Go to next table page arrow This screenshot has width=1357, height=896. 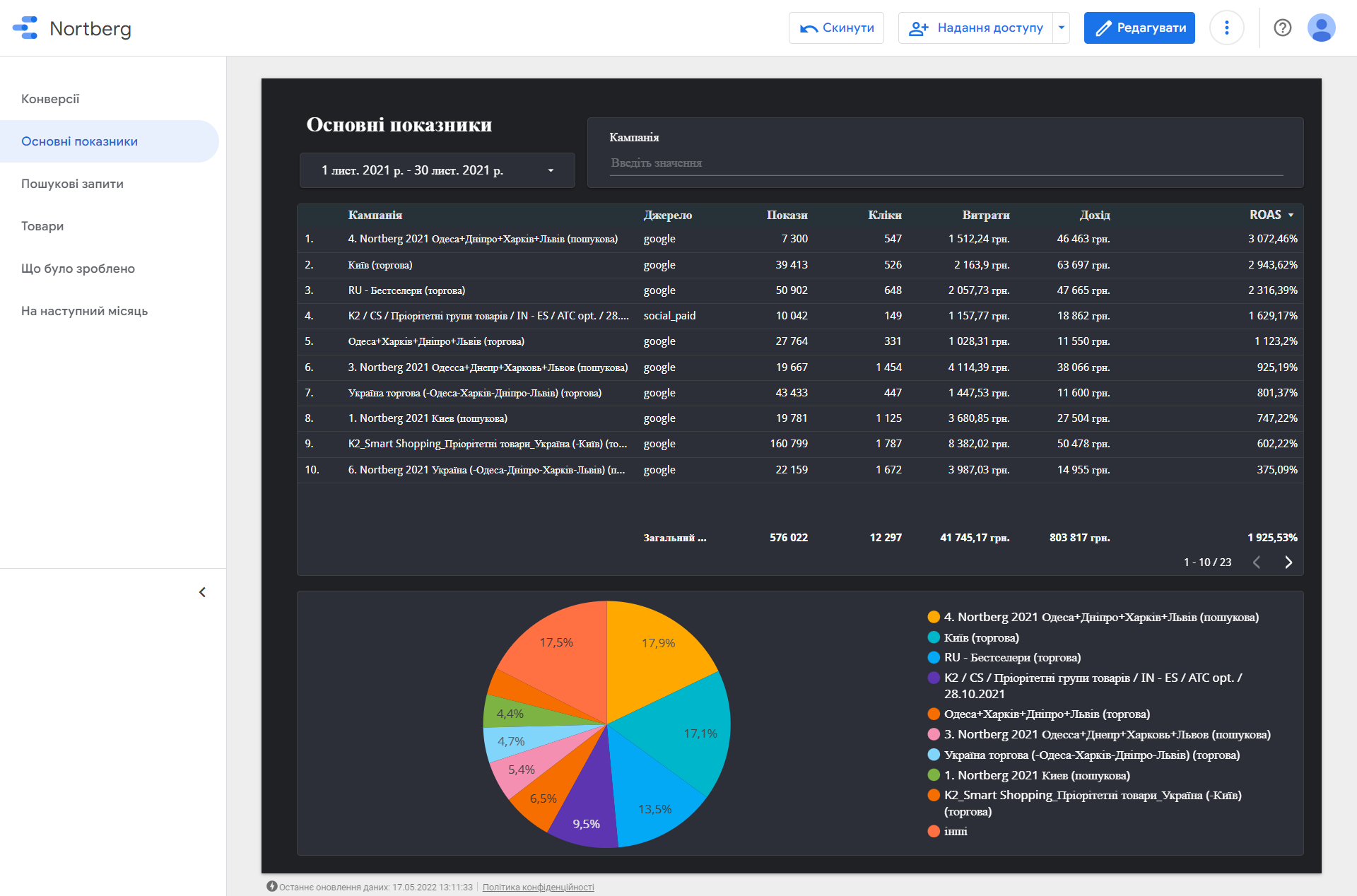point(1288,562)
